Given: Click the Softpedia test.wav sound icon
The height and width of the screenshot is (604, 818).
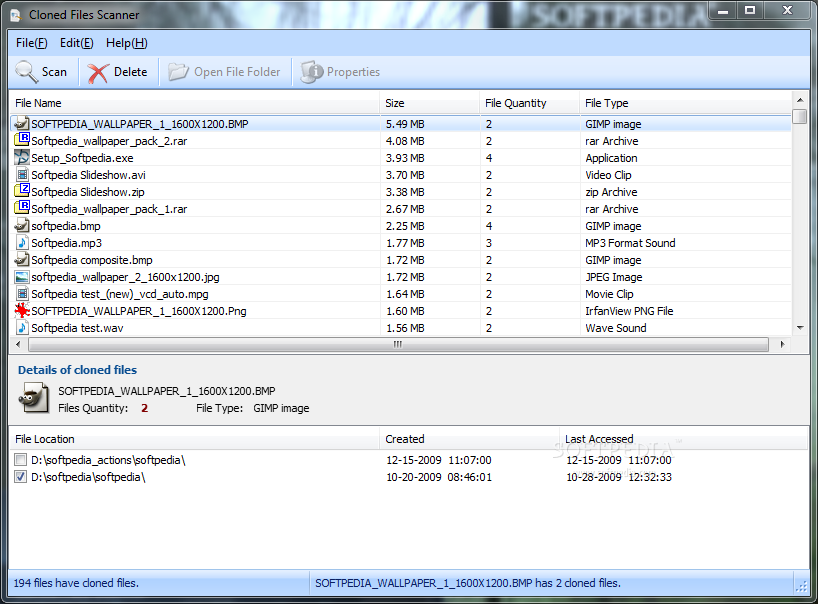Looking at the screenshot, I should point(21,328).
